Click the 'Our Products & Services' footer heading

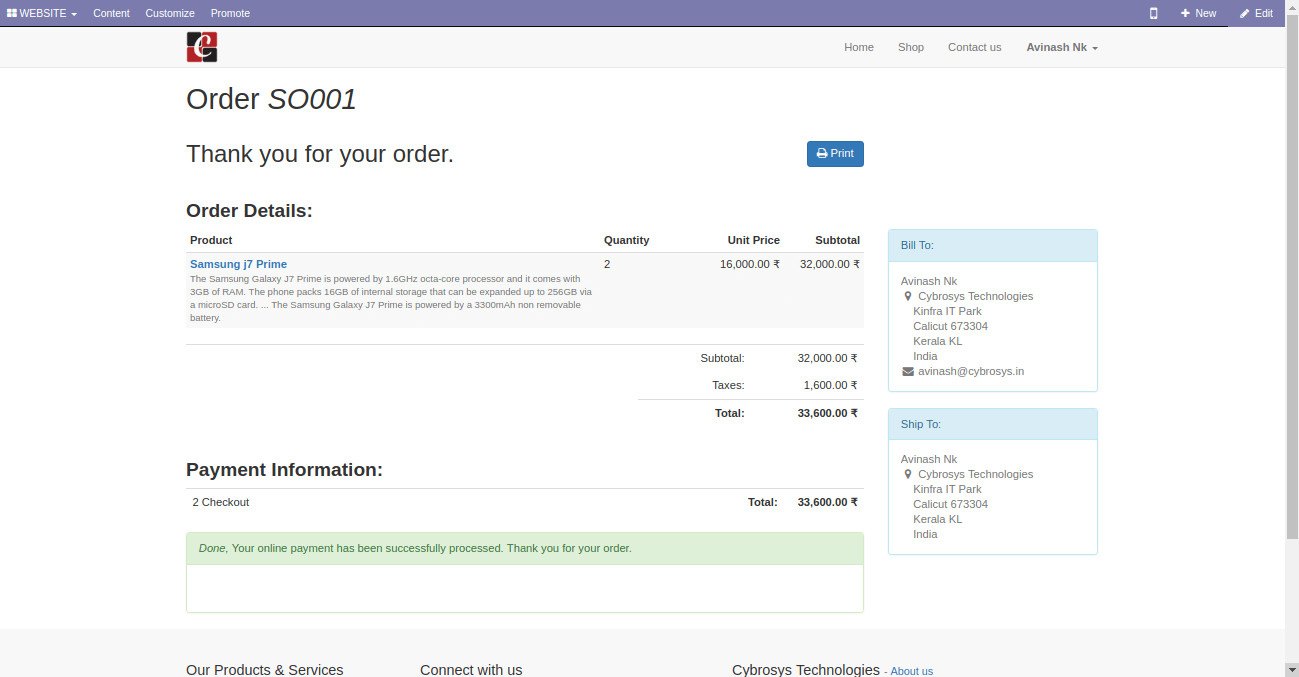[265, 670]
